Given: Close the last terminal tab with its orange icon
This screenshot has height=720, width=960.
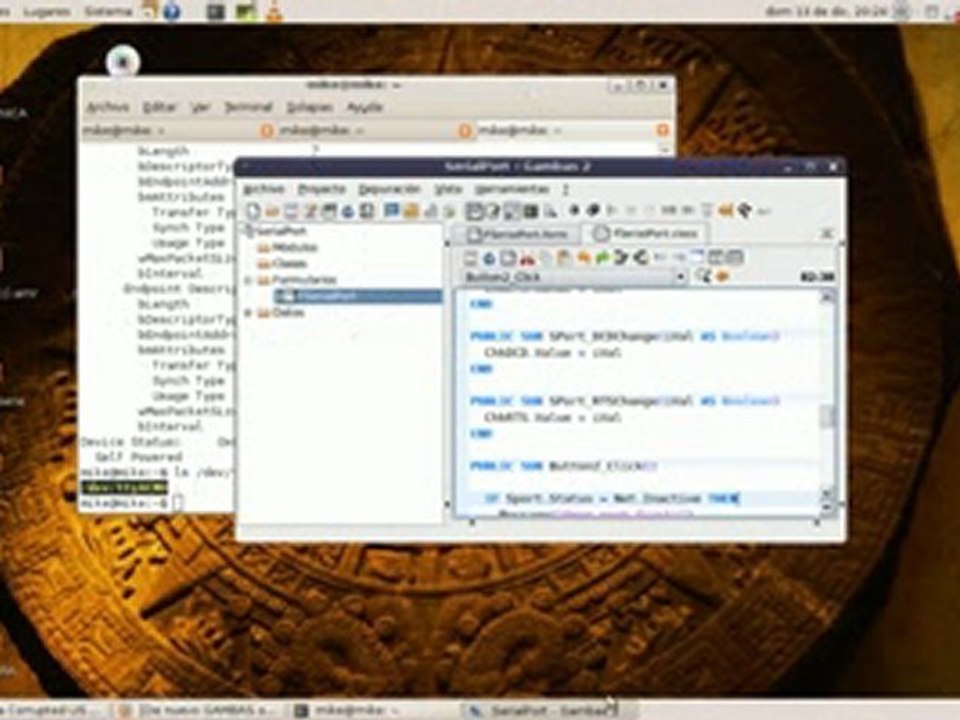Looking at the screenshot, I should pos(662,130).
